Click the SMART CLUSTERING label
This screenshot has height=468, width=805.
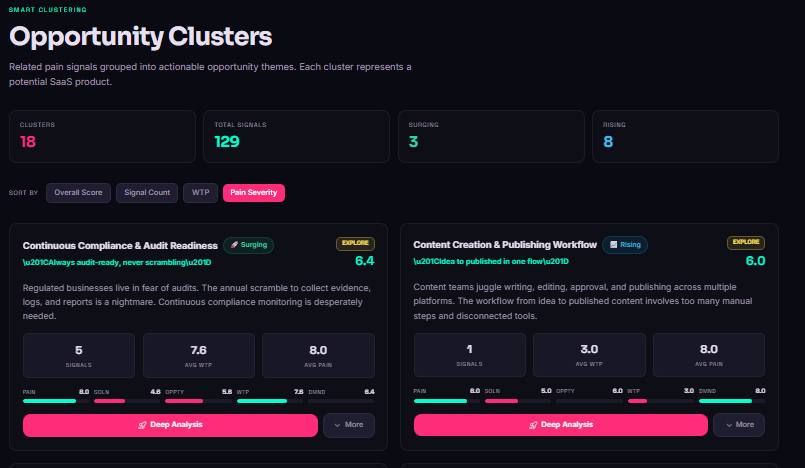[48, 10]
